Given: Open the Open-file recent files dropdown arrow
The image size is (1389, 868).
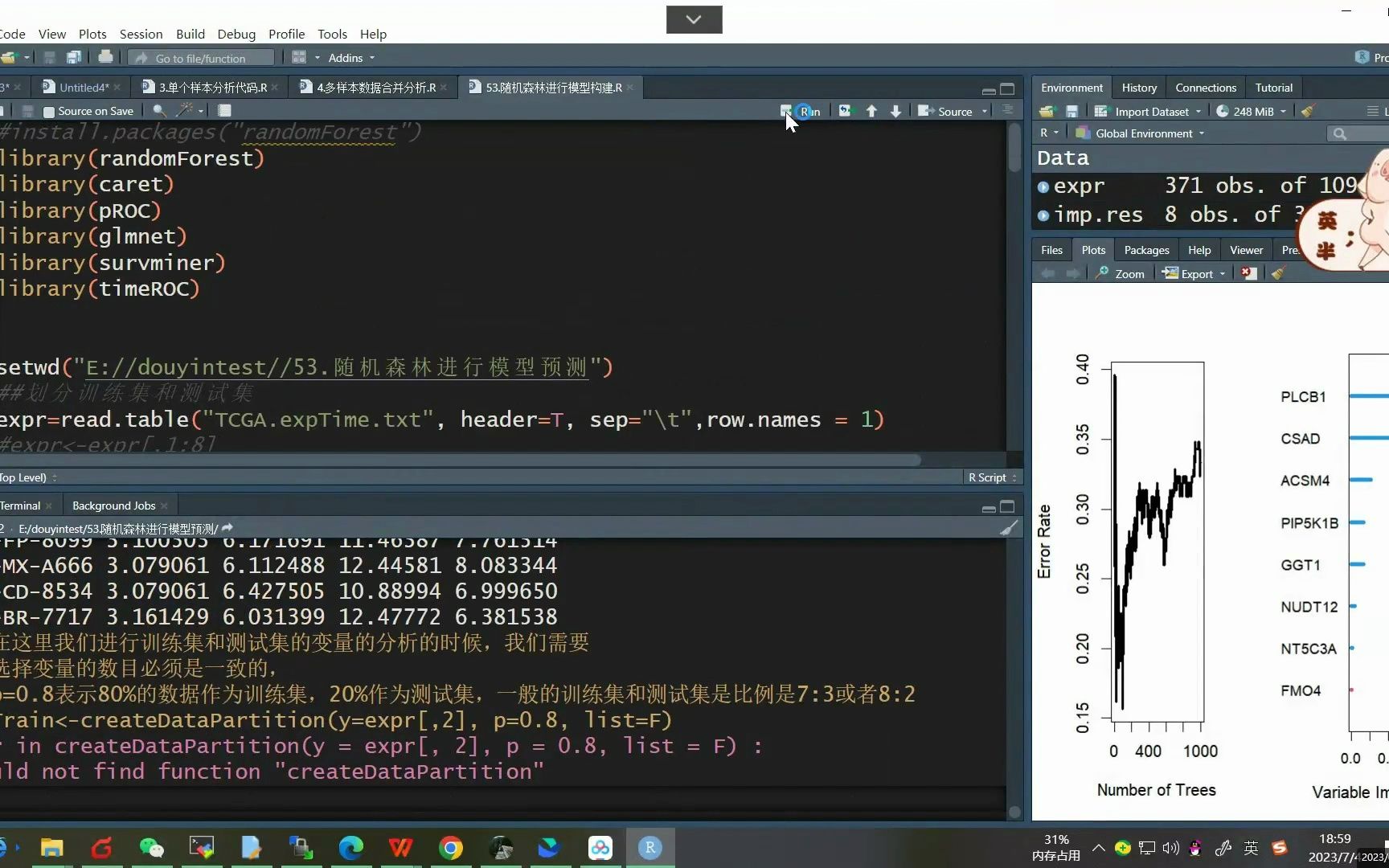Looking at the screenshot, I should pyautogui.click(x=27, y=58).
